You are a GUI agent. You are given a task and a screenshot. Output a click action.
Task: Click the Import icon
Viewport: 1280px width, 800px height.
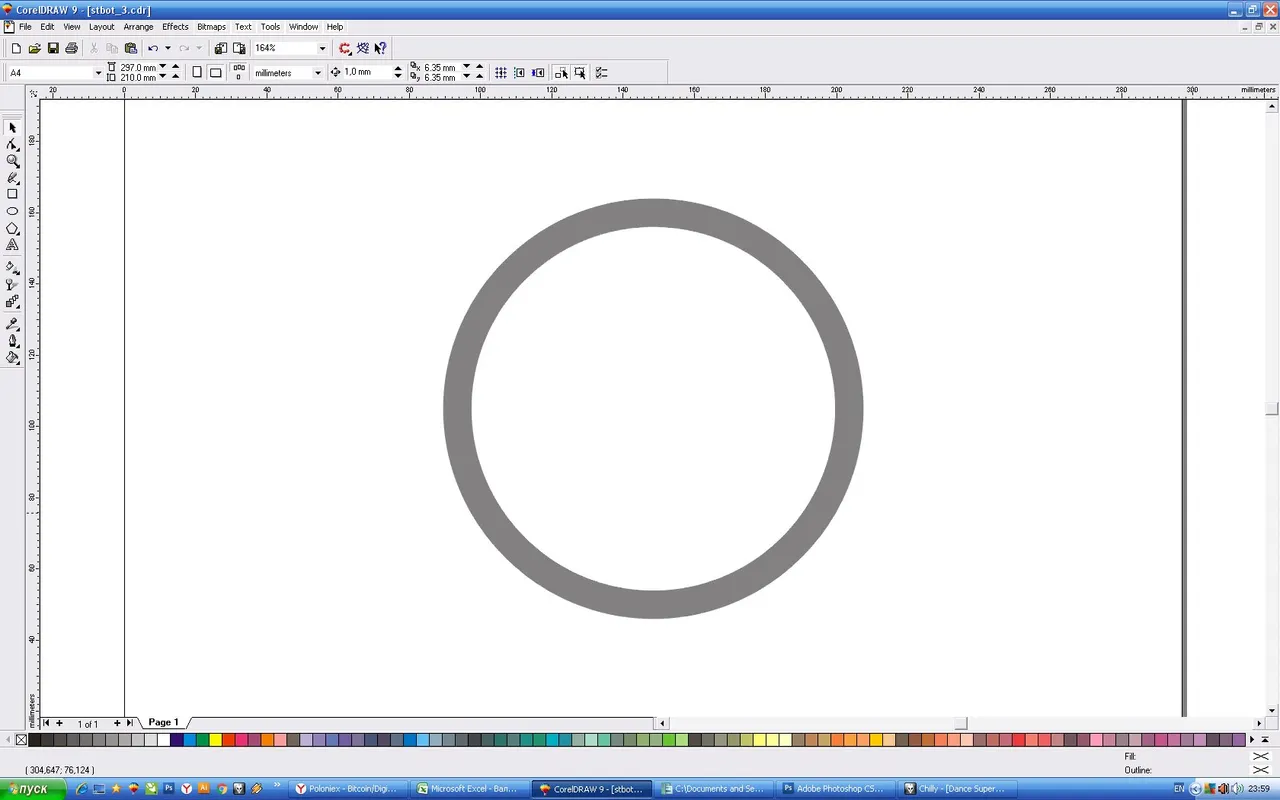220,48
